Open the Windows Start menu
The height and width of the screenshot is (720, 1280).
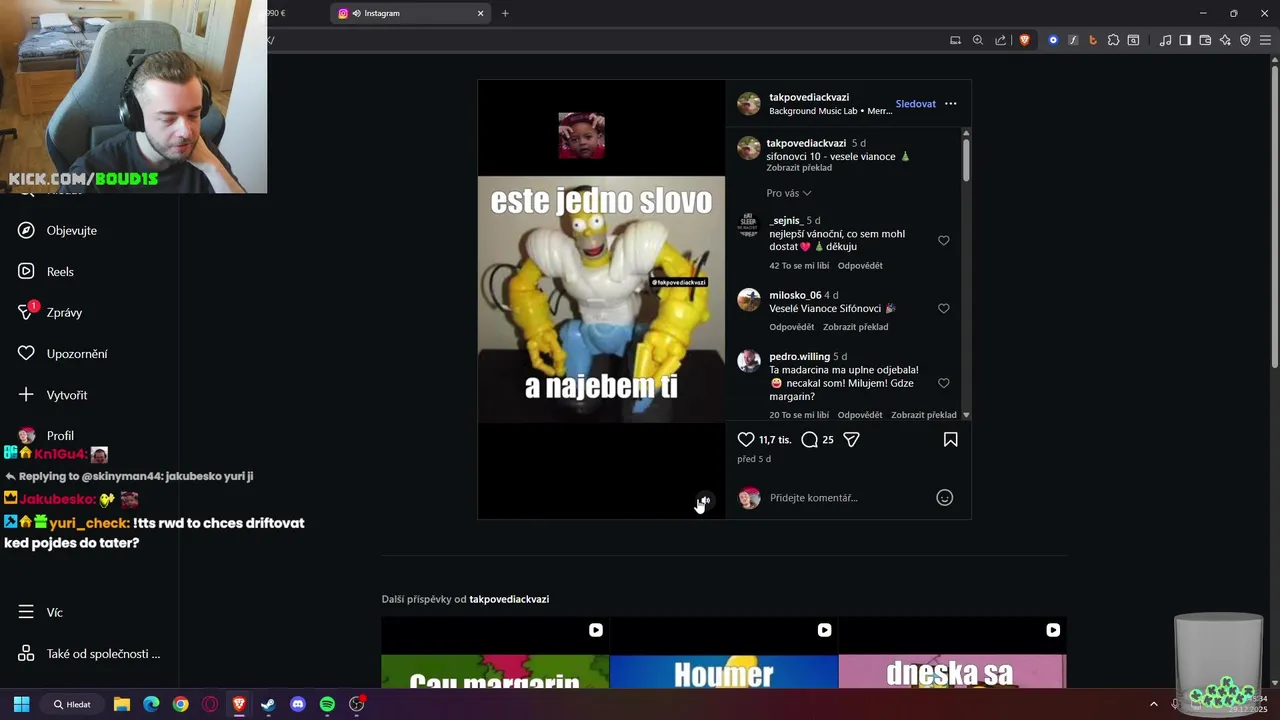coord(21,704)
